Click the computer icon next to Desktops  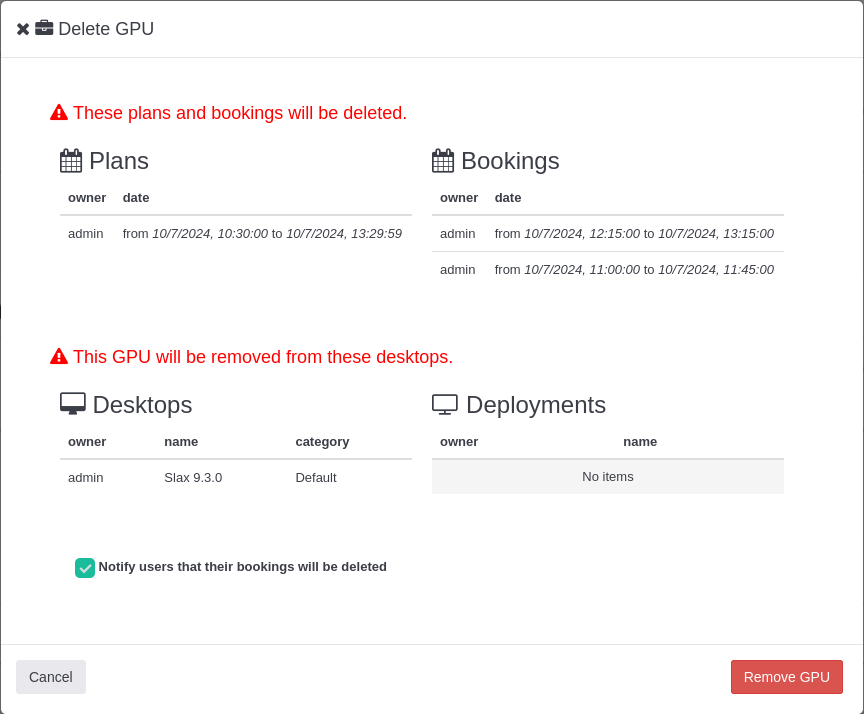point(73,404)
